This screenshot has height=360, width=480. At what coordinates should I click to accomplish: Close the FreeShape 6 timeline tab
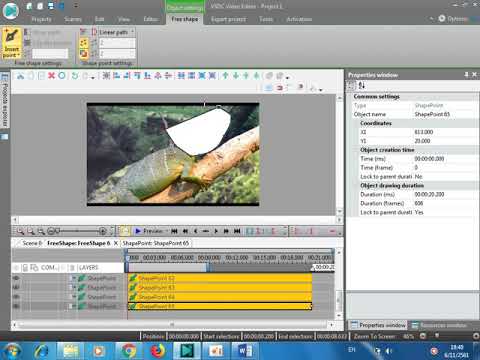(116, 243)
